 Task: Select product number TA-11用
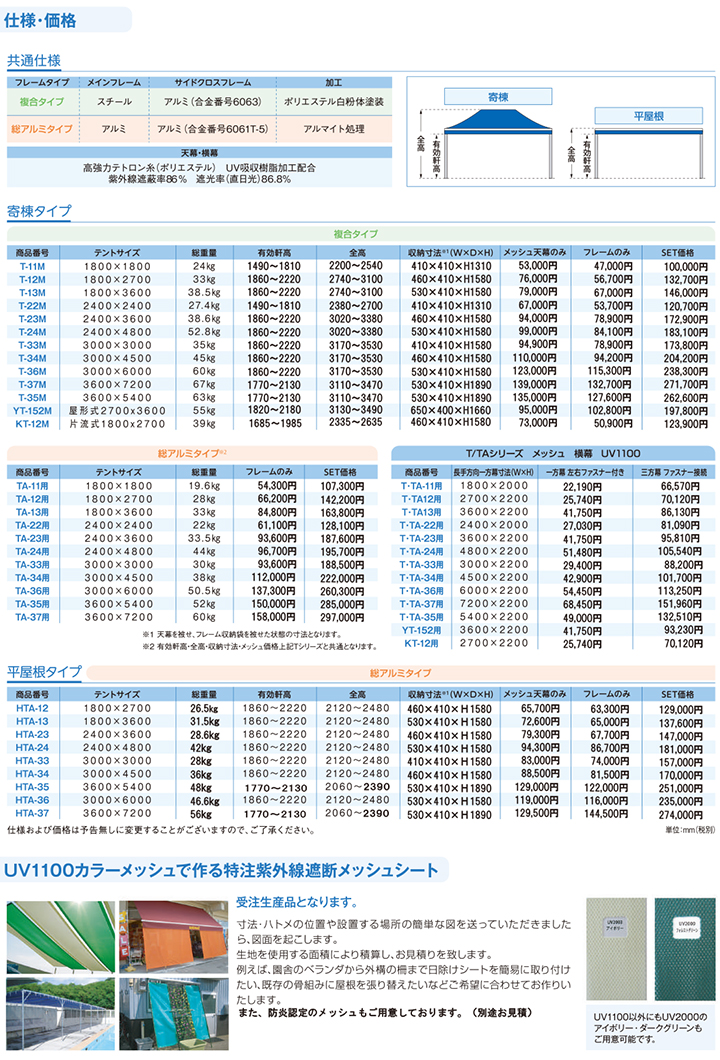32,486
